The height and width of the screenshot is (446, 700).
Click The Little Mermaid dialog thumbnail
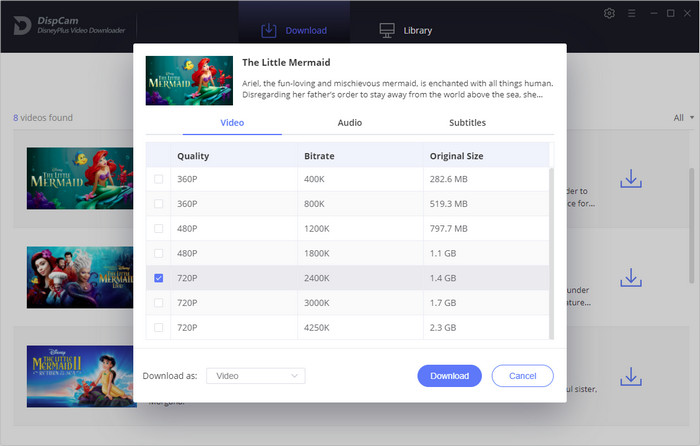point(189,81)
